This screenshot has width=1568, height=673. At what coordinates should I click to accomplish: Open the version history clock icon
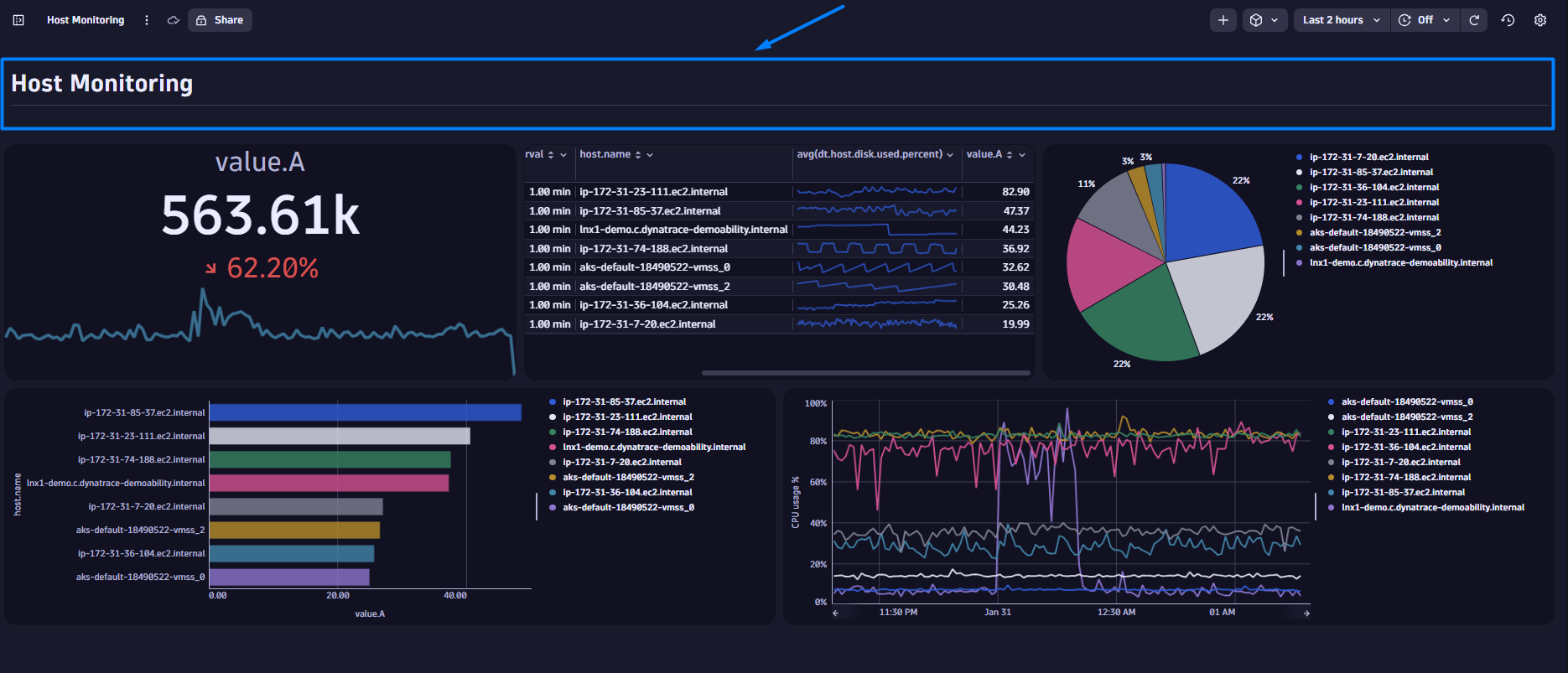(1508, 20)
